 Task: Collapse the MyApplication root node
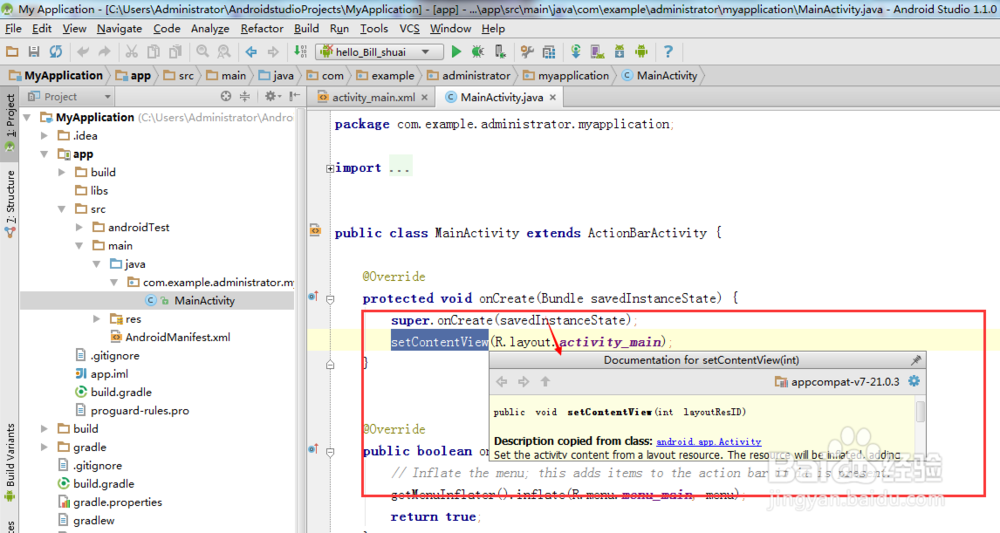27,117
